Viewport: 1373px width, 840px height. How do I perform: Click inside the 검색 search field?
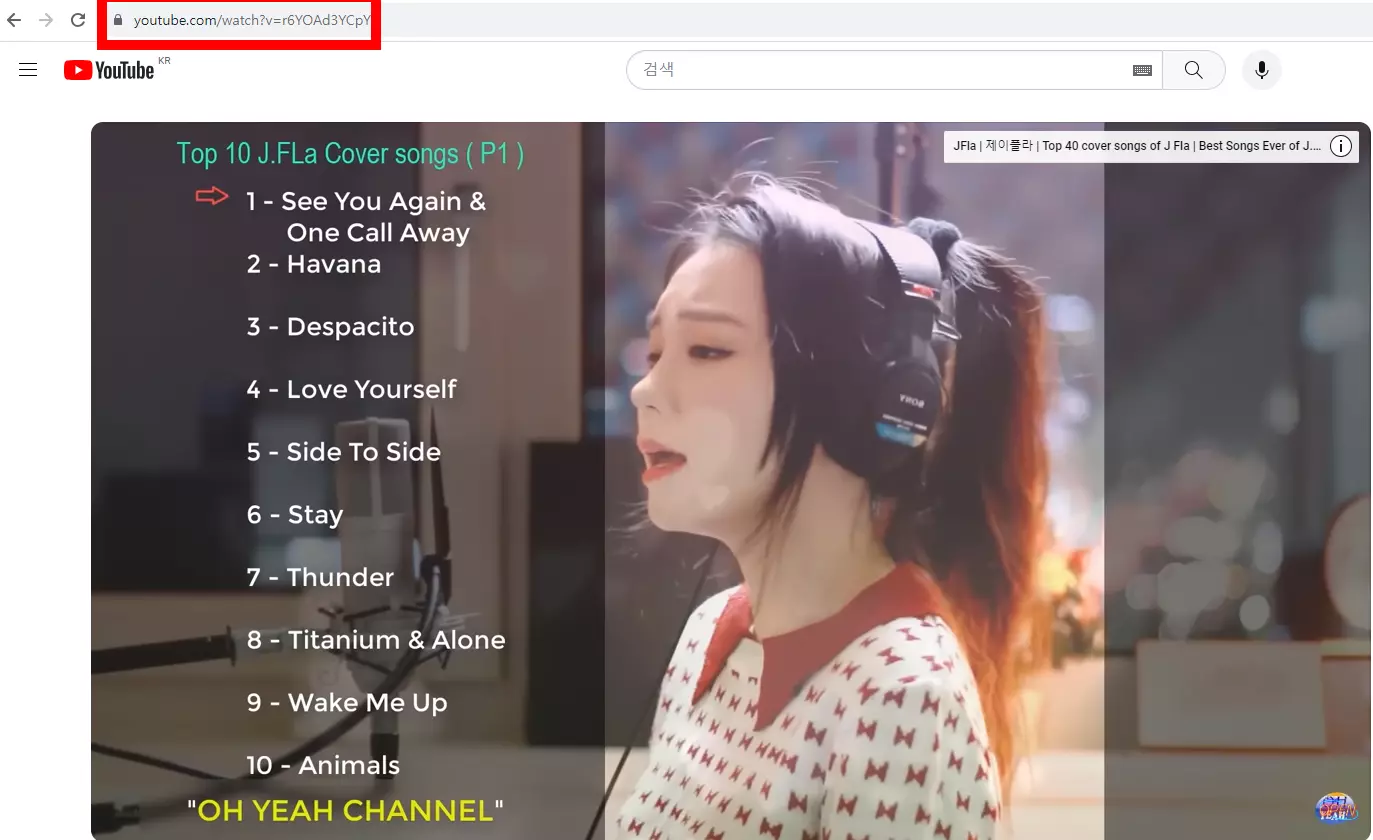click(x=880, y=70)
